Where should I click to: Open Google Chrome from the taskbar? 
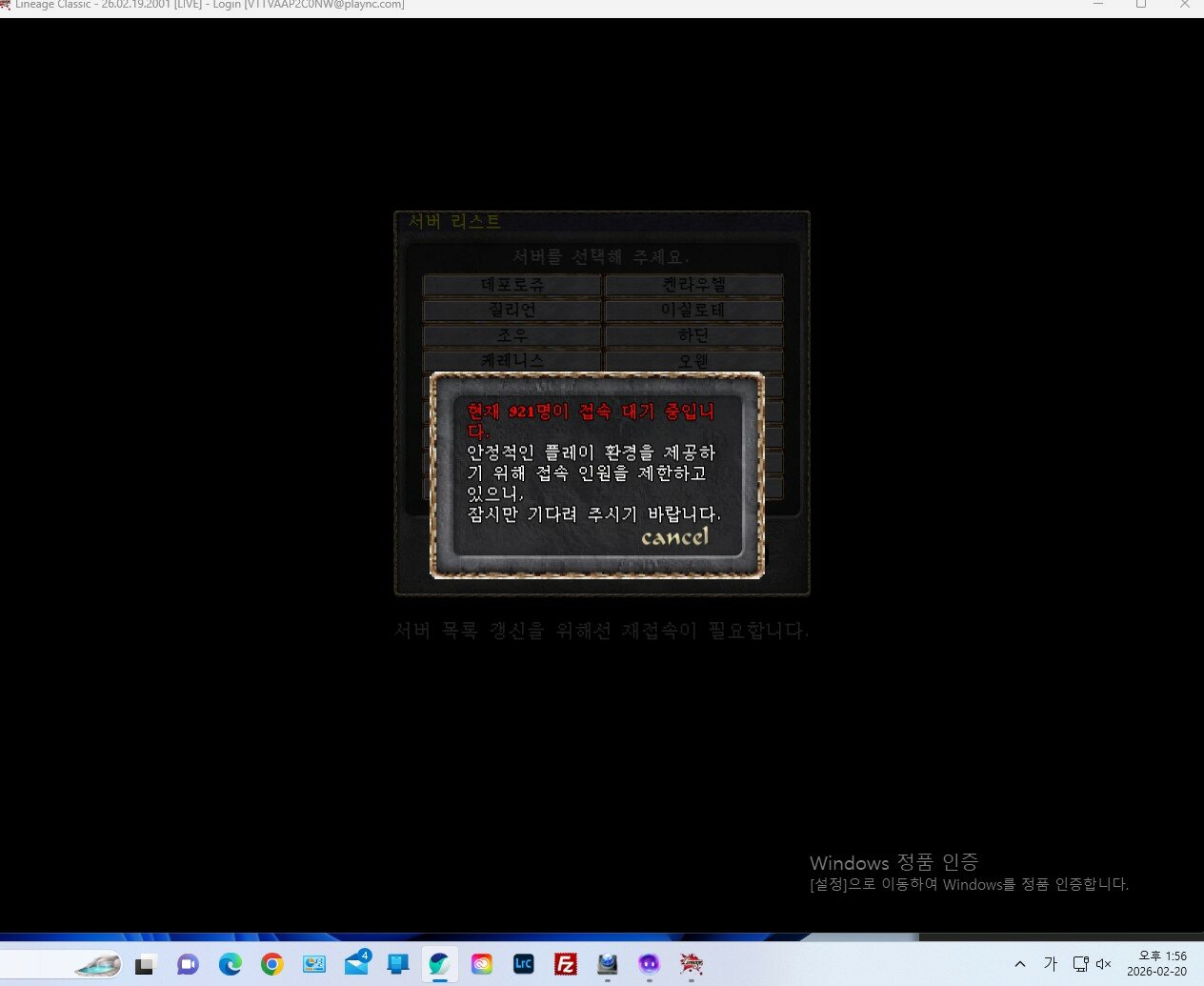pyautogui.click(x=272, y=965)
